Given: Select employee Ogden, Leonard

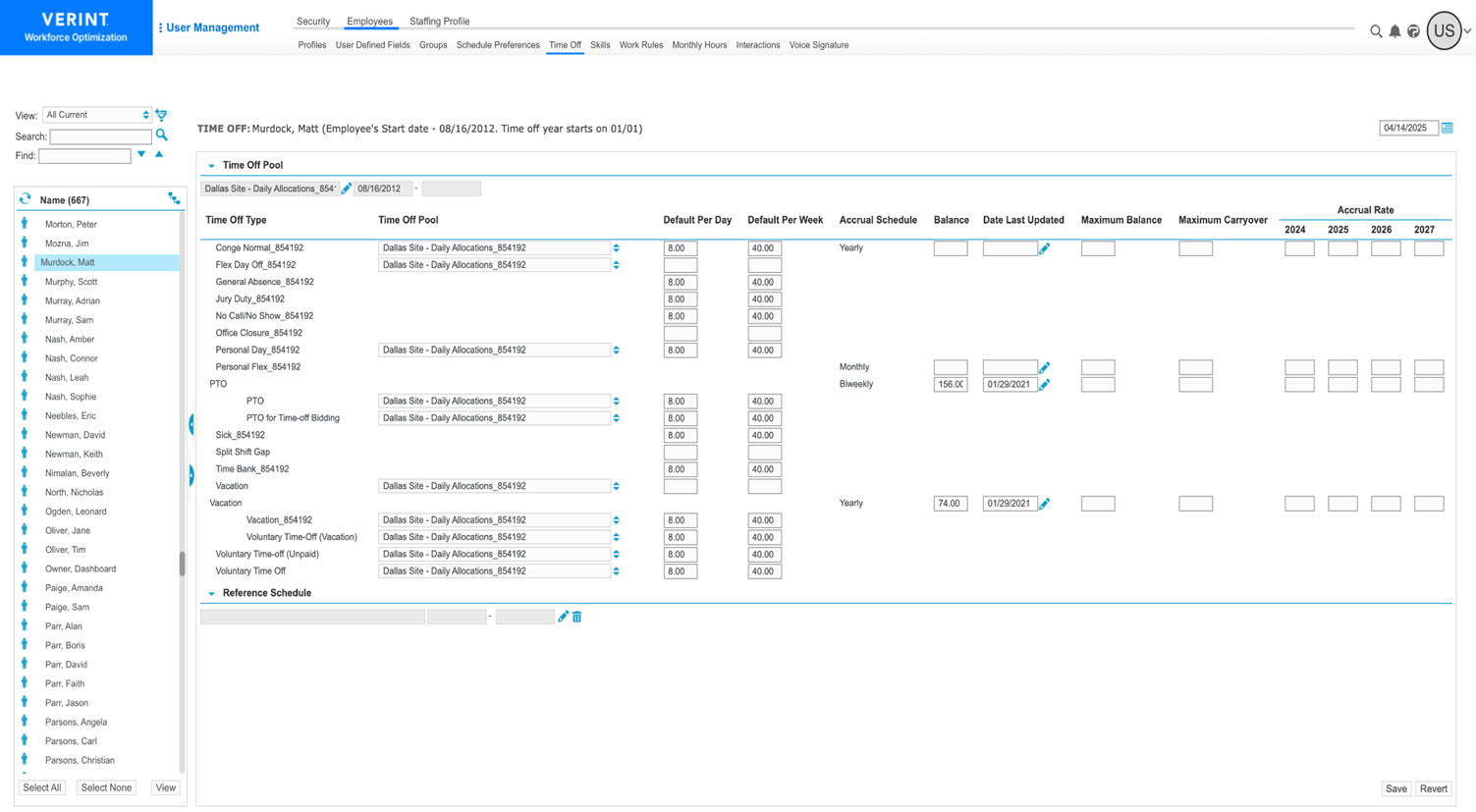Looking at the screenshot, I should pos(76,512).
